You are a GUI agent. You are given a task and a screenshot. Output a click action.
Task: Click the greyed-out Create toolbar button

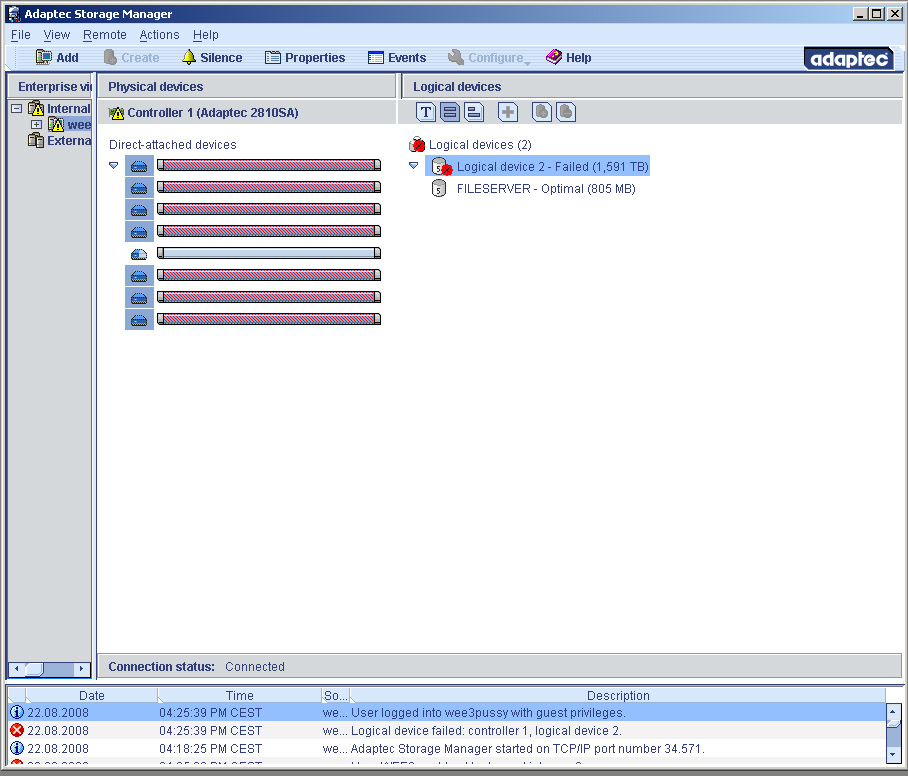tap(131, 57)
